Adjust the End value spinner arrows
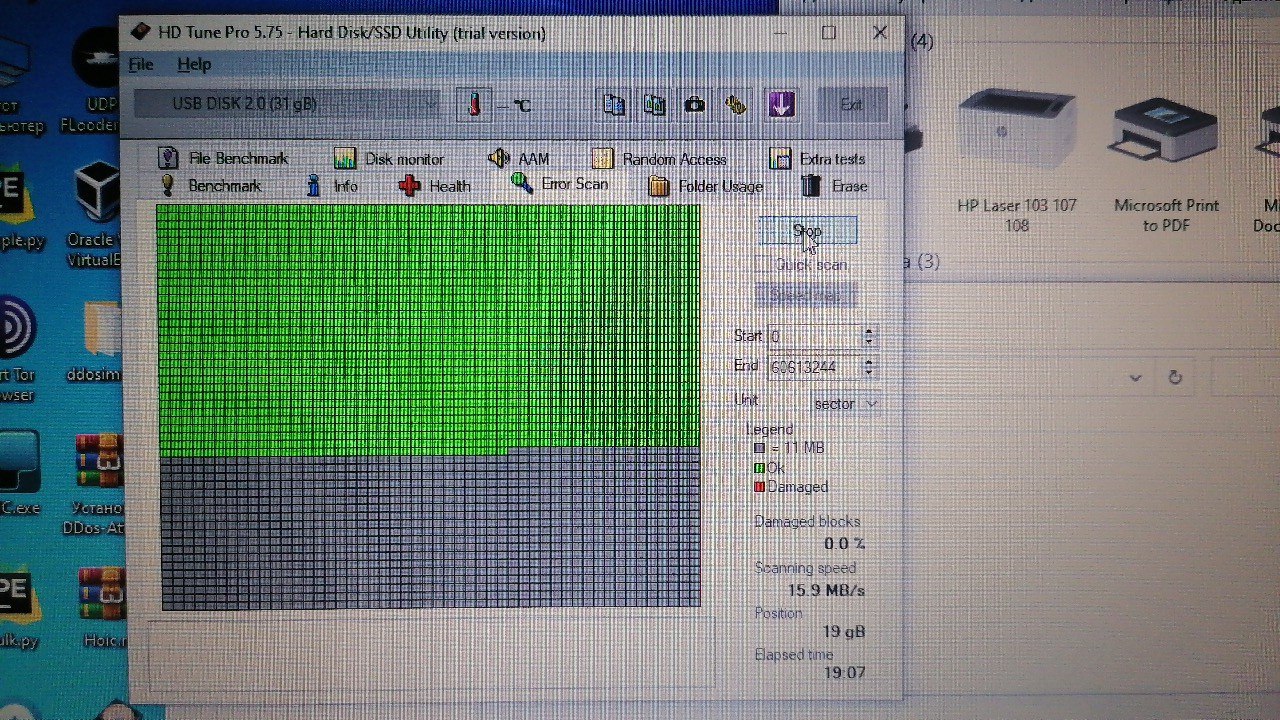The image size is (1280, 720). click(869, 367)
